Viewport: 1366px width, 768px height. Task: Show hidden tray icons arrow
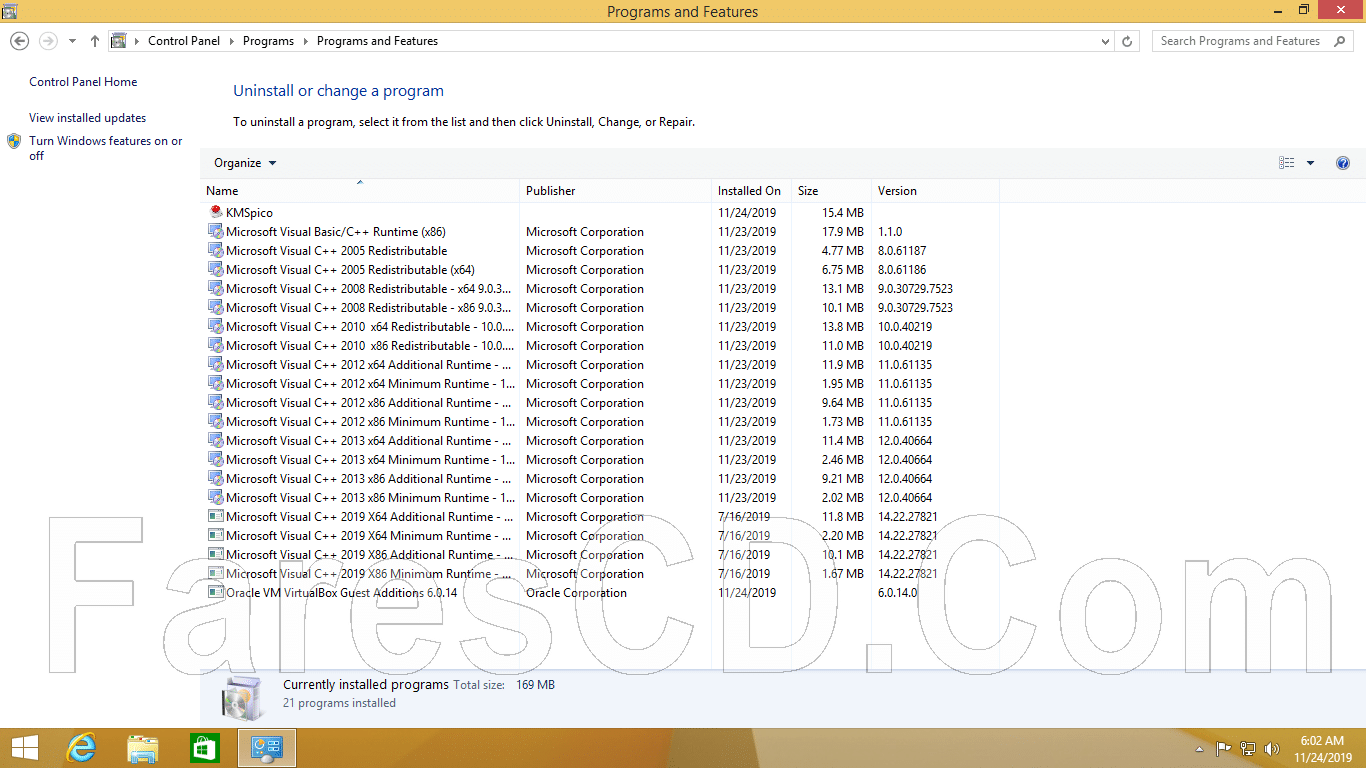point(1200,749)
